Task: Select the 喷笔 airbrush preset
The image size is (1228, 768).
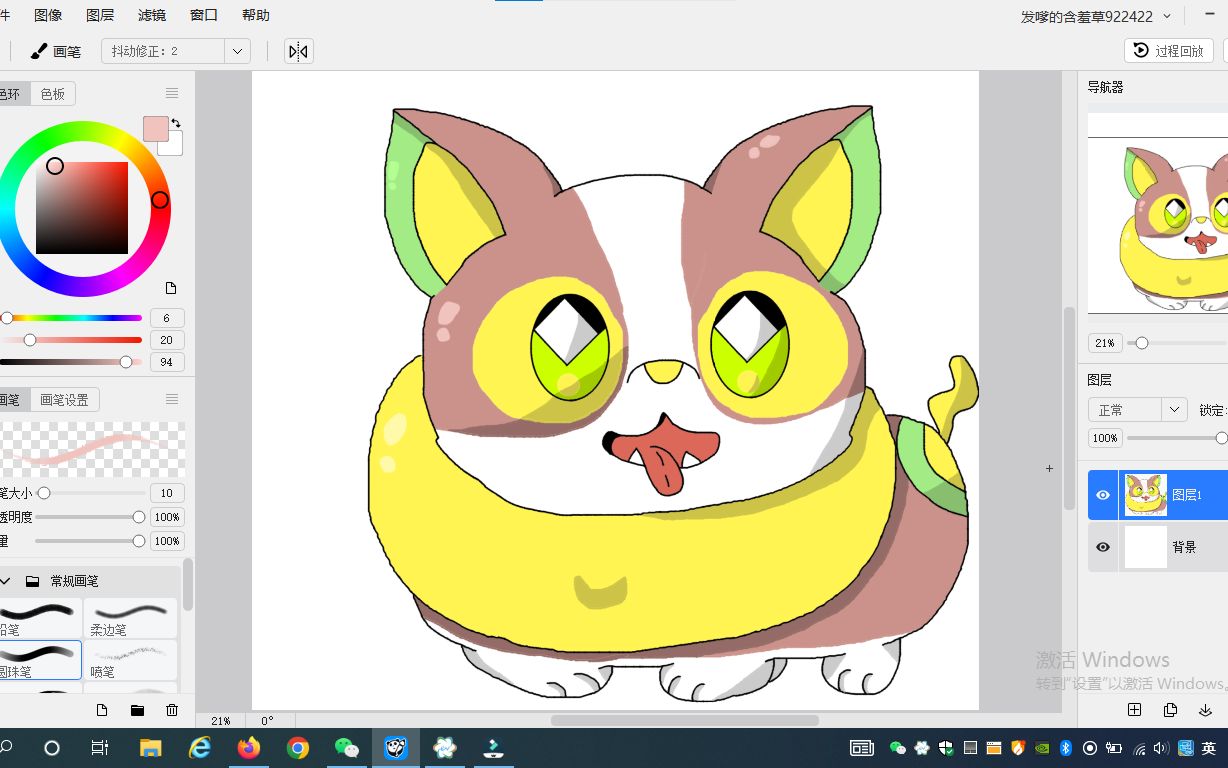Action: 131,660
